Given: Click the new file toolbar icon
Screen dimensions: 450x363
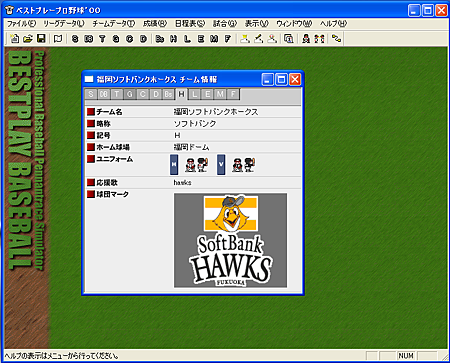Looking at the screenshot, I should pyautogui.click(x=14, y=39).
